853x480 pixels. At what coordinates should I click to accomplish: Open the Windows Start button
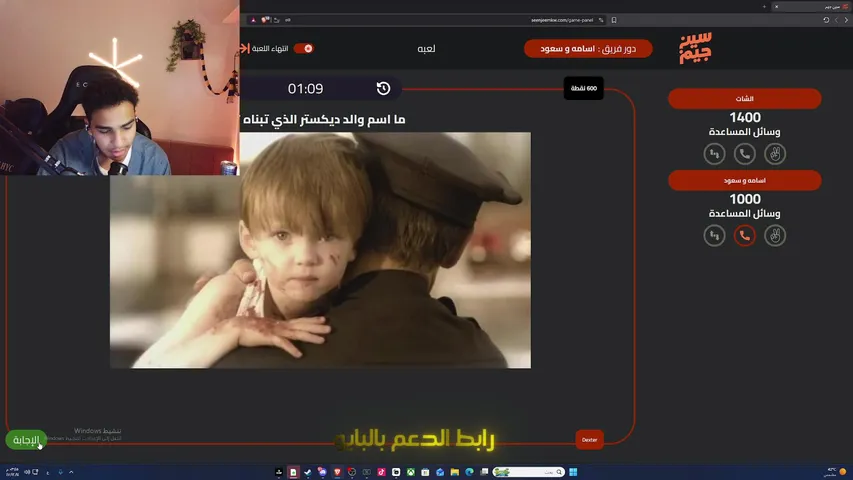[x=573, y=472]
